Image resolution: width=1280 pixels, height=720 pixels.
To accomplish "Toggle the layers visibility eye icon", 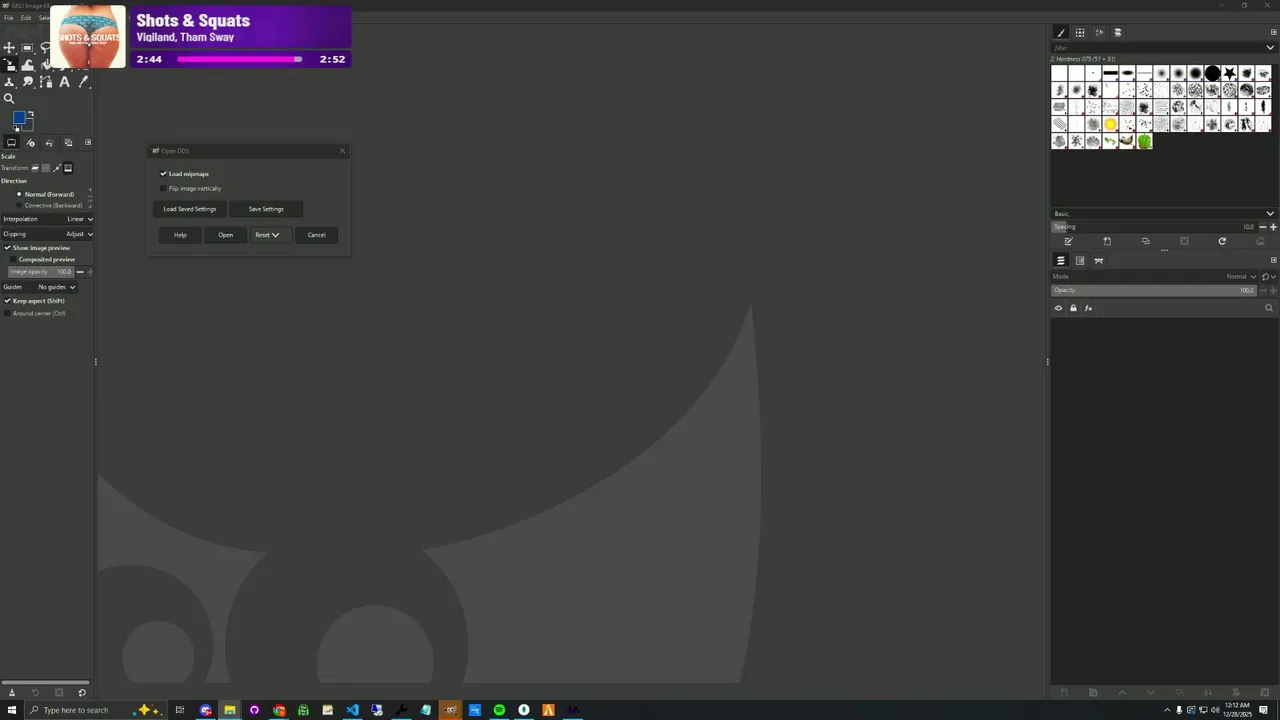I will (1058, 308).
